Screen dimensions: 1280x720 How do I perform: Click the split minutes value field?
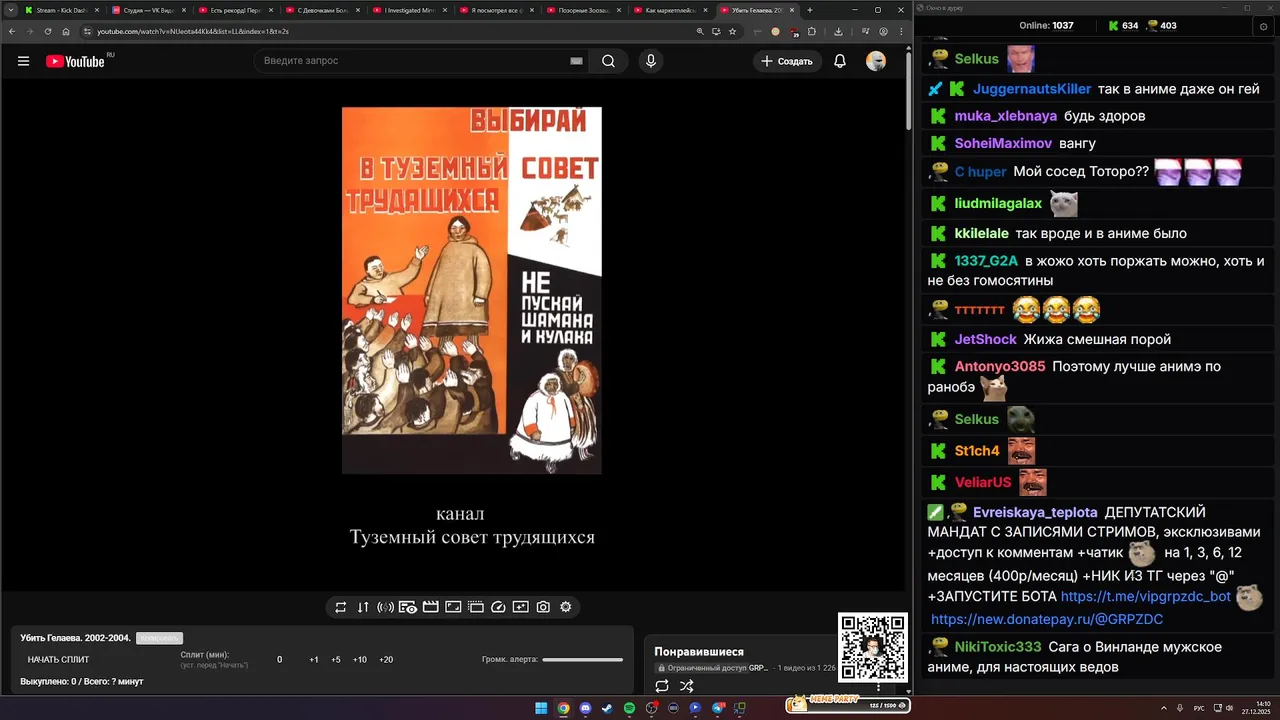[280, 660]
